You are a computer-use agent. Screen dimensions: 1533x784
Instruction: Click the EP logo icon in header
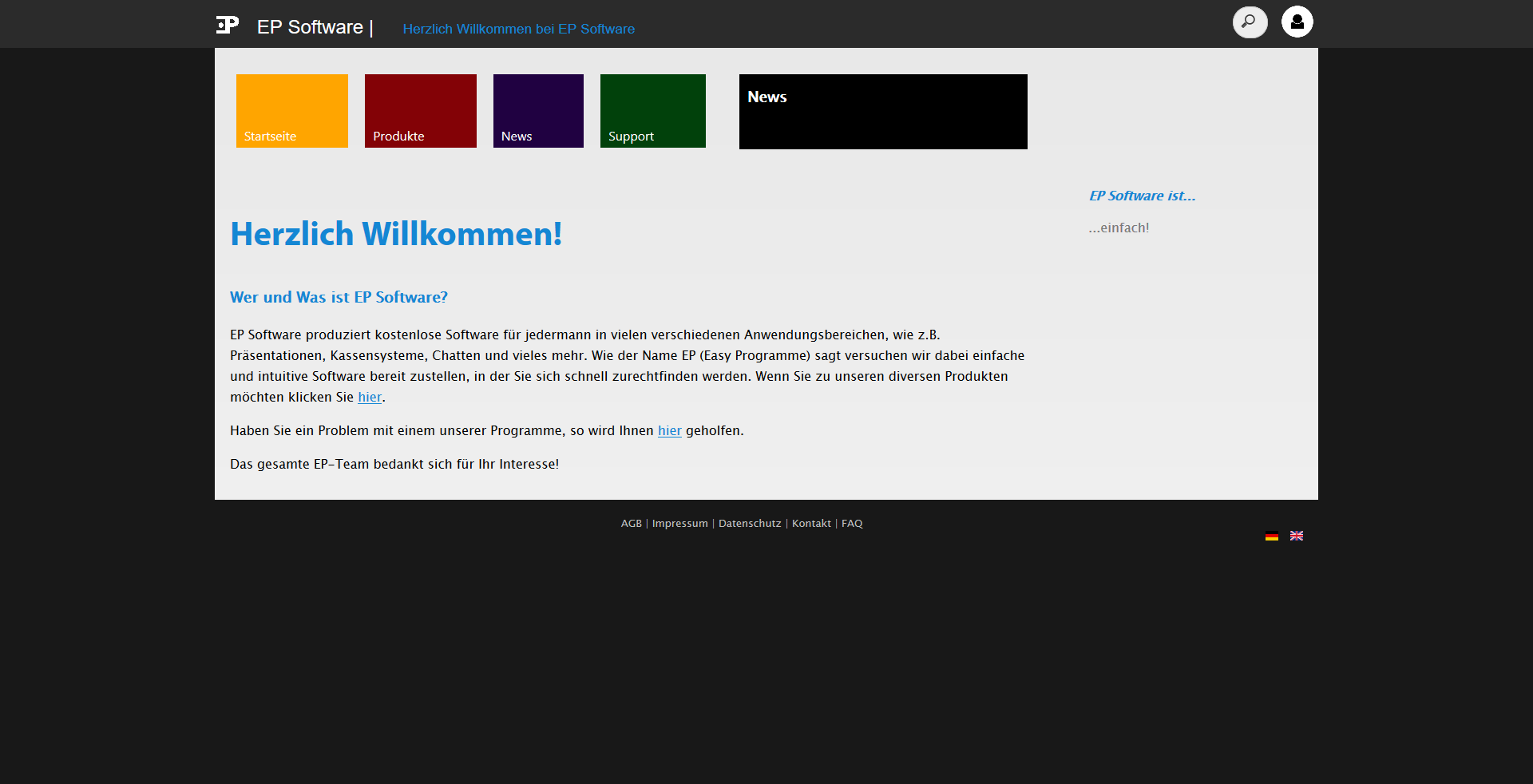point(228,25)
